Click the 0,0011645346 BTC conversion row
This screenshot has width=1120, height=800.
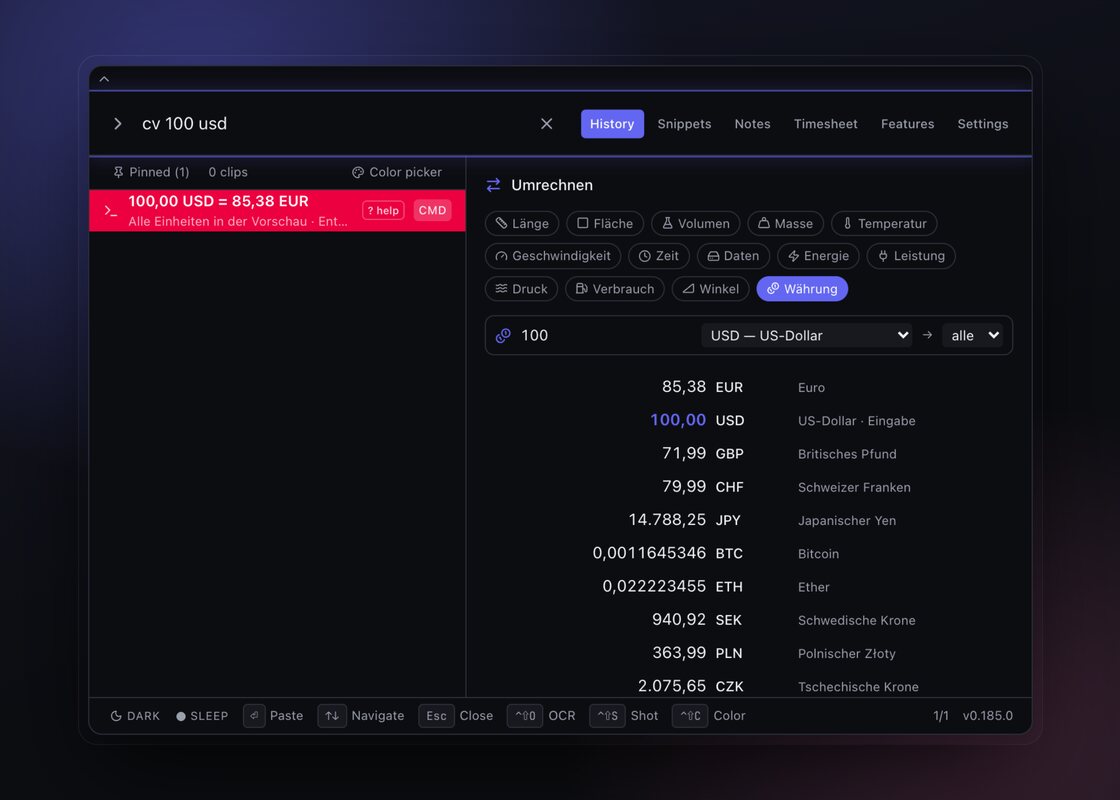[x=749, y=554]
